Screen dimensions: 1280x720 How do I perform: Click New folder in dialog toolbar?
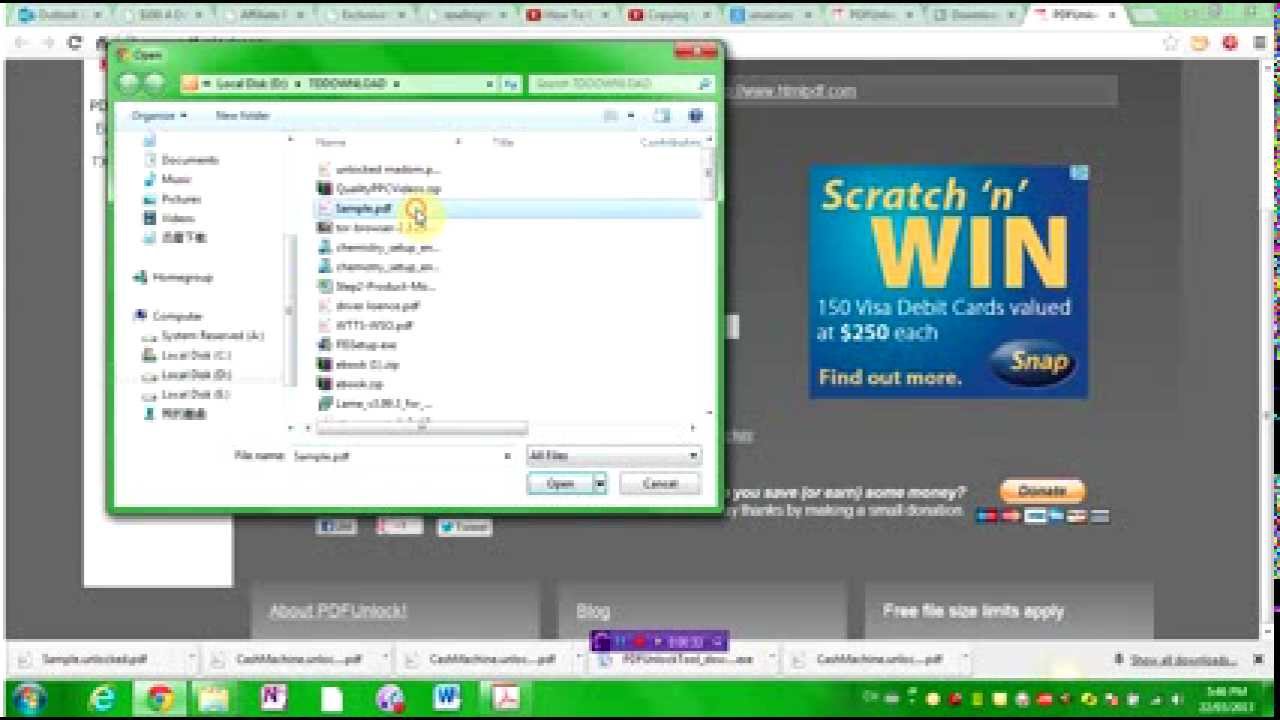pos(242,116)
